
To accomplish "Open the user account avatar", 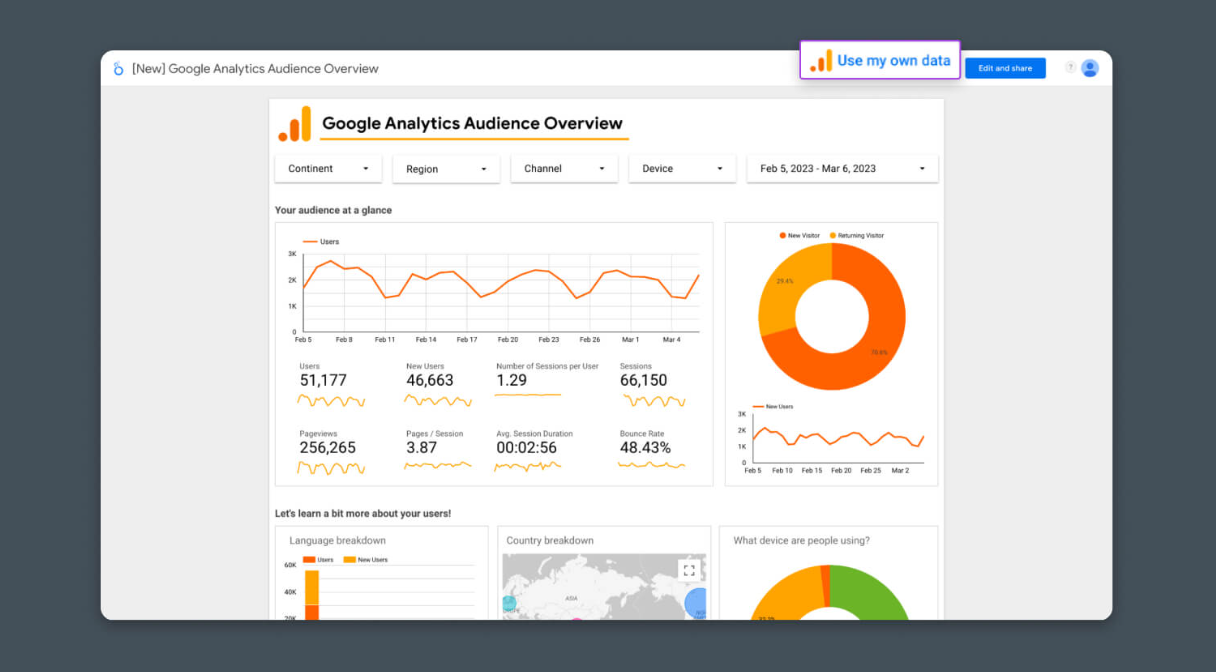I will 1090,68.
